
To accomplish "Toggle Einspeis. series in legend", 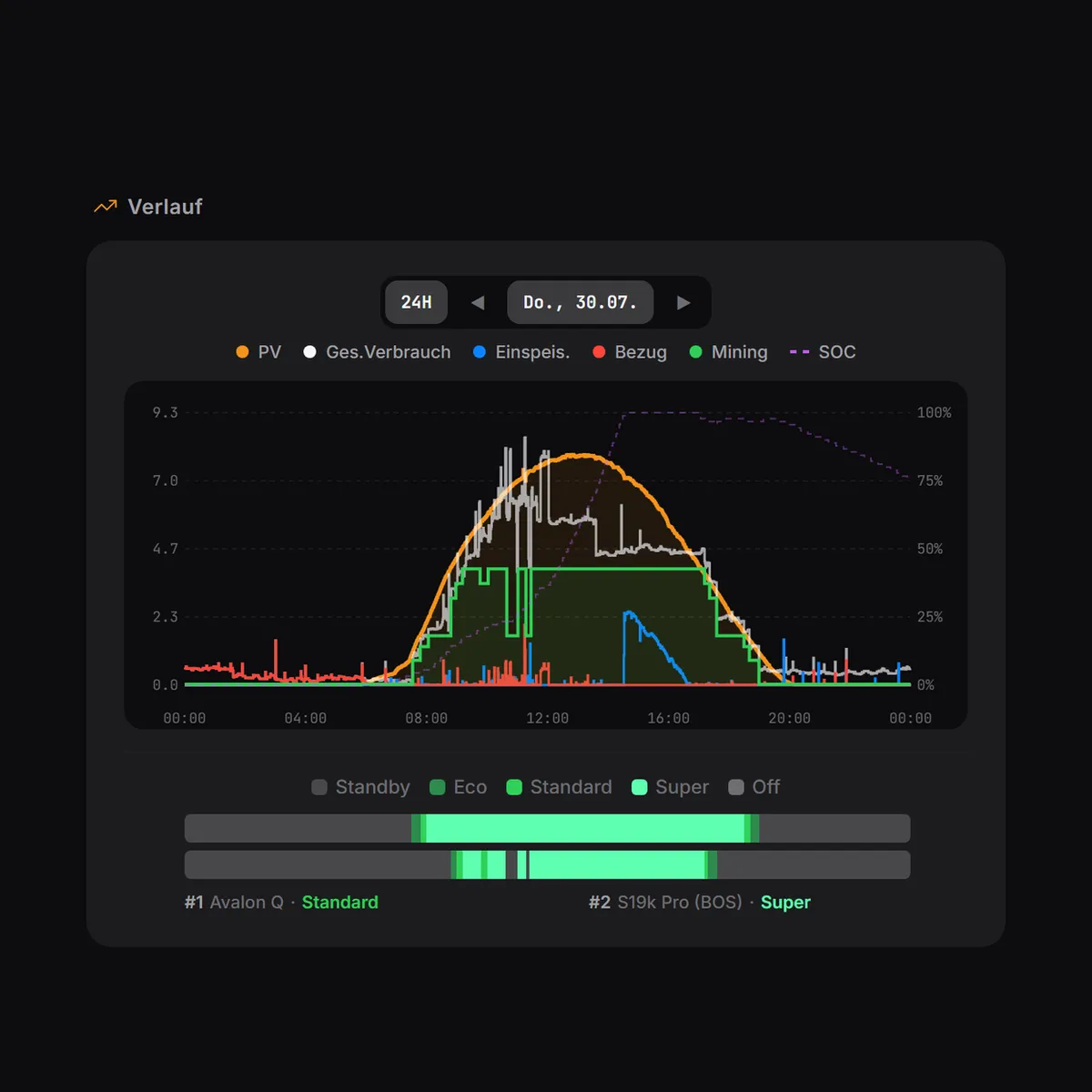I will pos(521,352).
